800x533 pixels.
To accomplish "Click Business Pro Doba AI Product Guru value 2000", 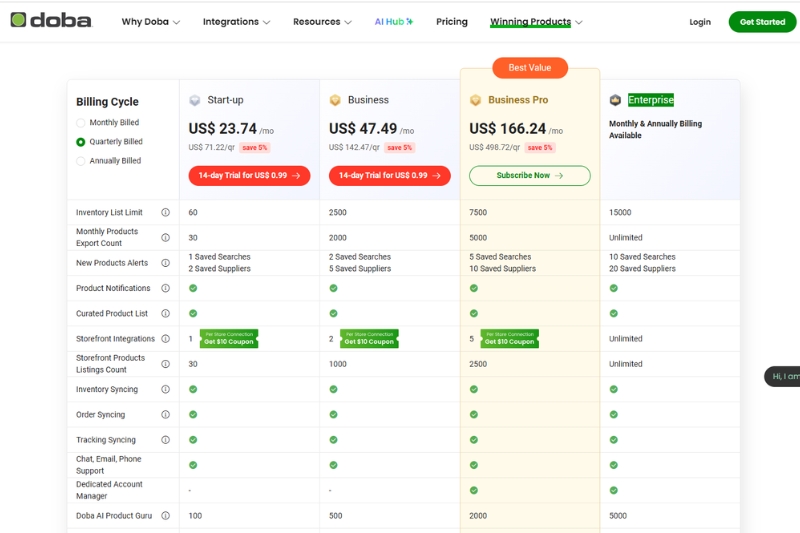I will pos(478,516).
